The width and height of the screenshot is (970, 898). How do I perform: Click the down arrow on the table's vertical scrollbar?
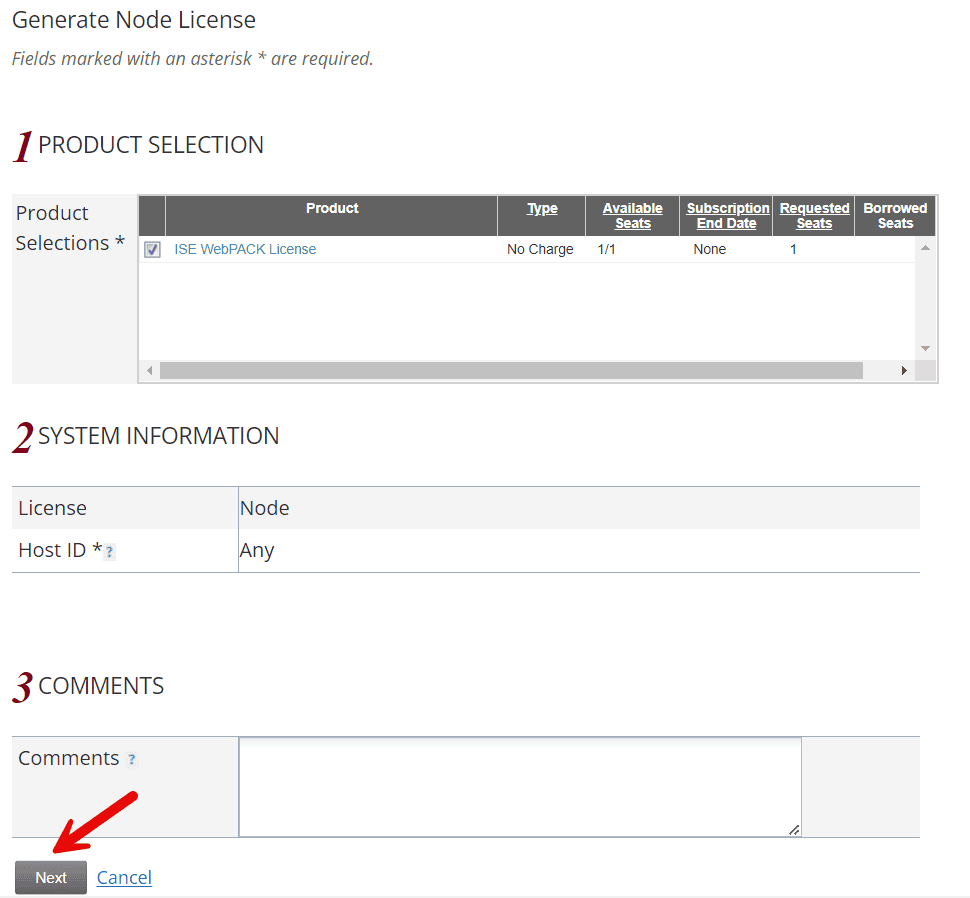coord(923,348)
